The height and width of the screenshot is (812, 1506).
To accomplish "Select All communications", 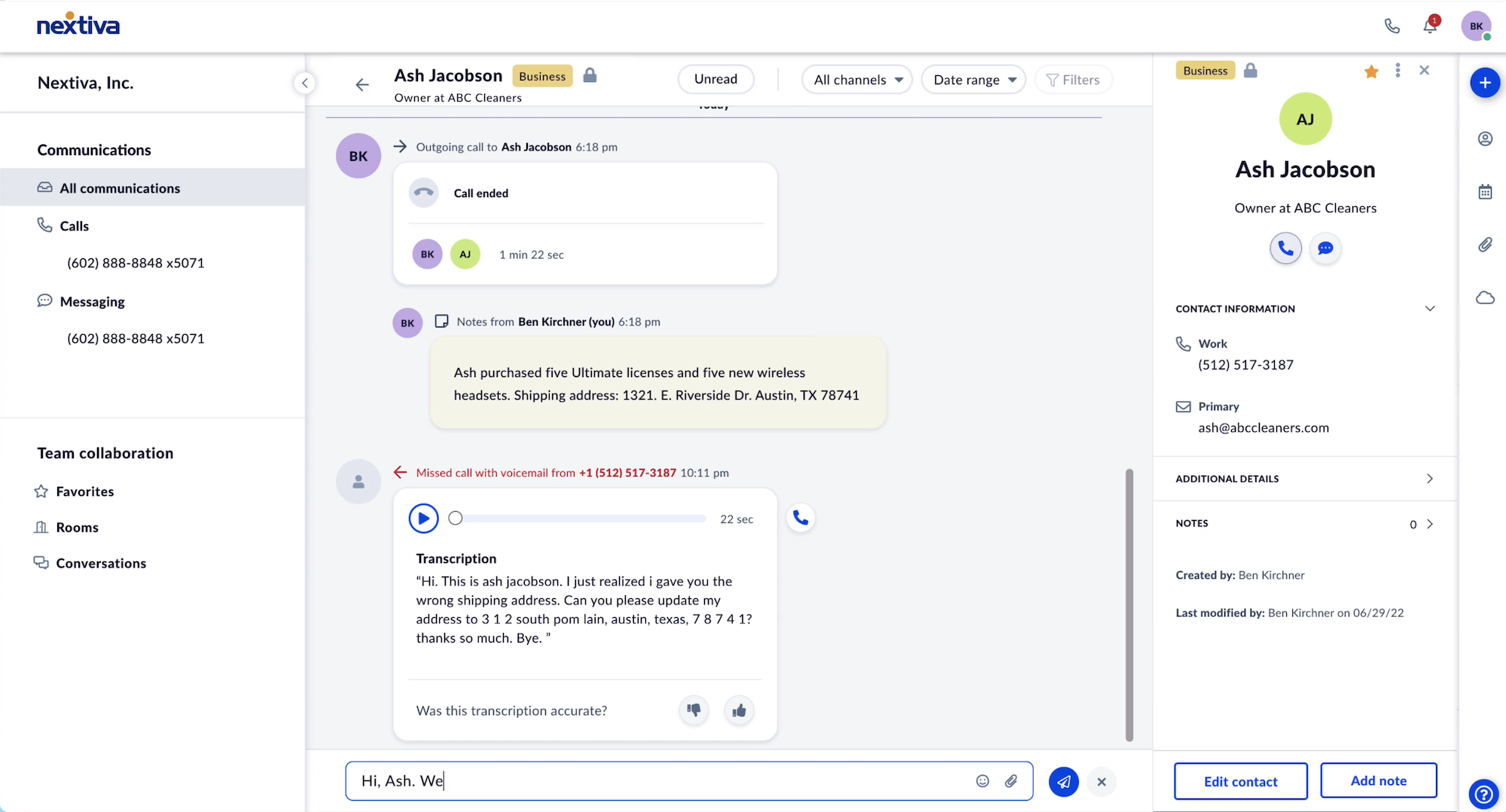I will [153, 187].
